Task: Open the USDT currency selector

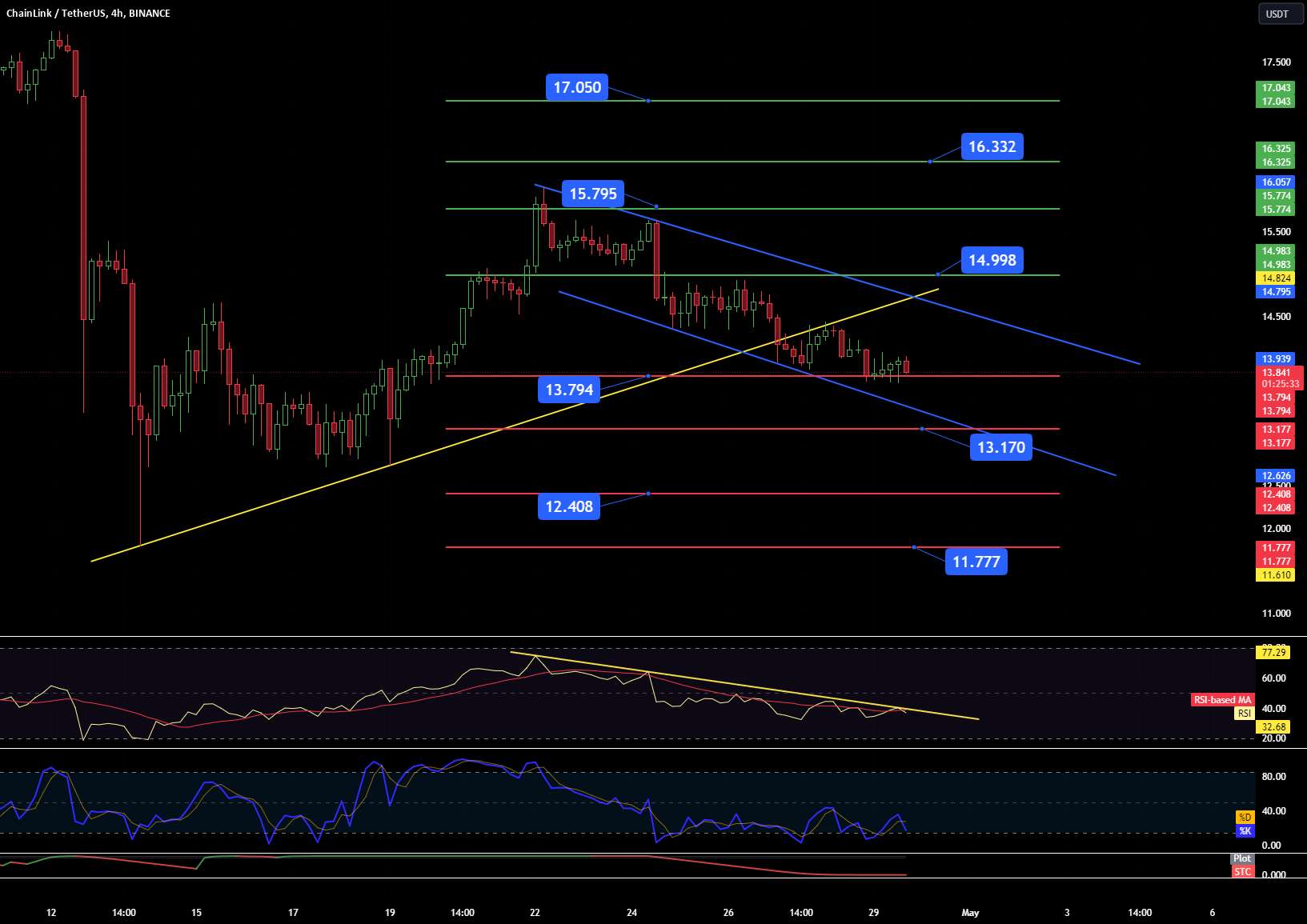Action: [x=1281, y=14]
